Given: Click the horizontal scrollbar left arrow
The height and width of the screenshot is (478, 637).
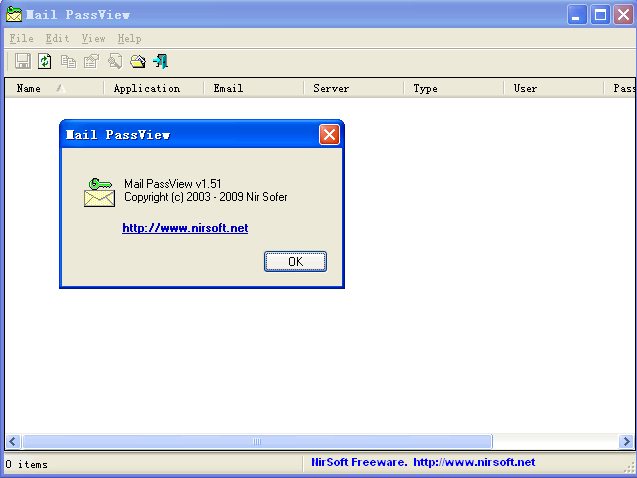Looking at the screenshot, I should 13,441.
